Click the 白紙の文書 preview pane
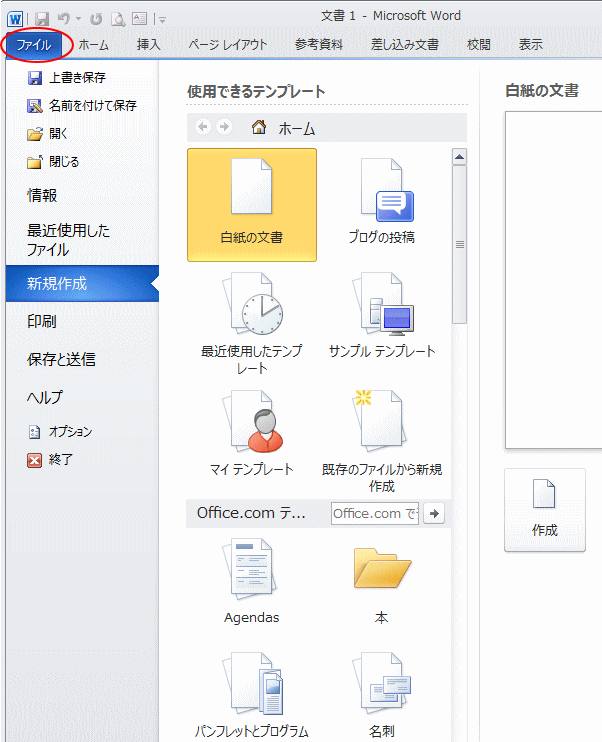The width and height of the screenshot is (602, 742). [553, 280]
